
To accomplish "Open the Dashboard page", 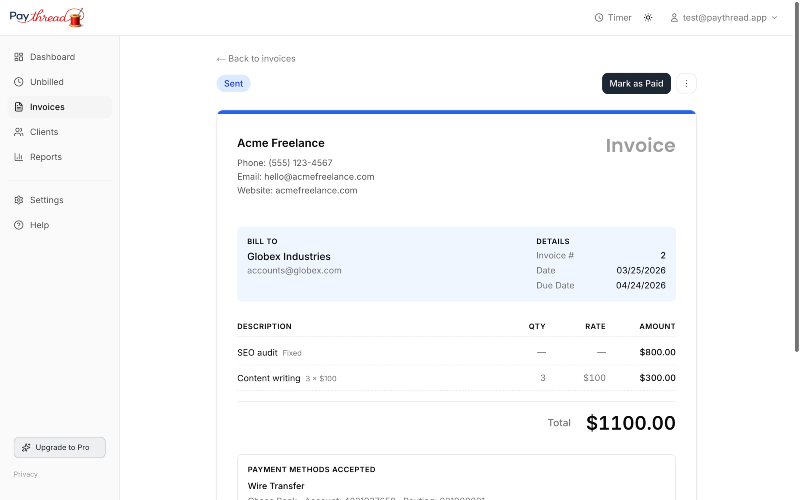I will pyautogui.click(x=52, y=57).
